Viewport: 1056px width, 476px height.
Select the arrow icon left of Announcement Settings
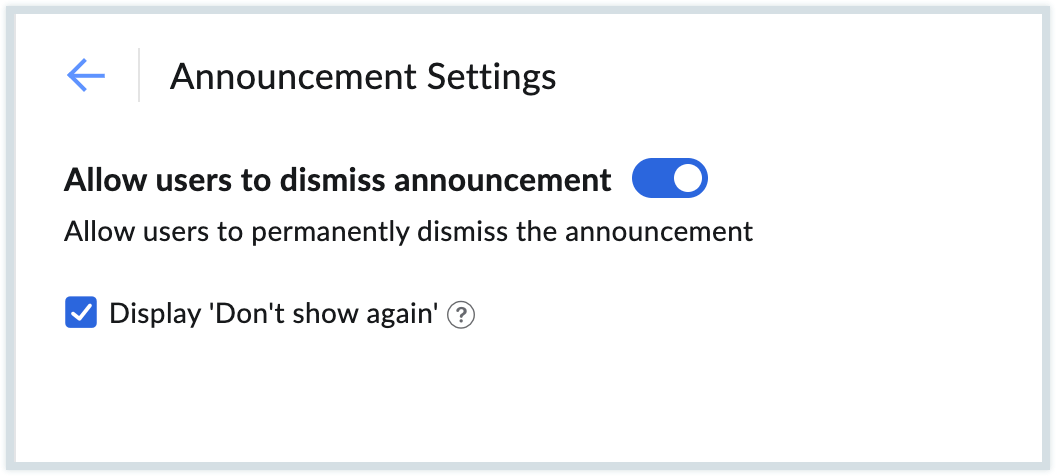coord(86,75)
